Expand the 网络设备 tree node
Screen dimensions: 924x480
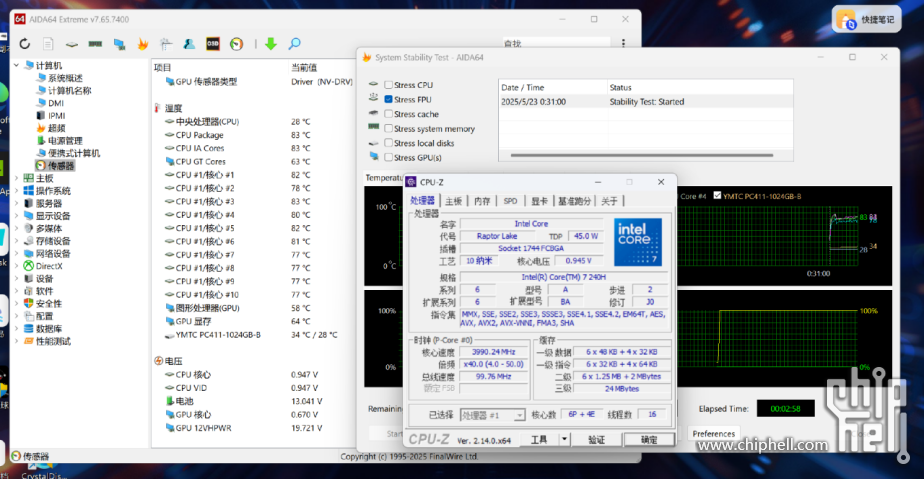point(16,253)
